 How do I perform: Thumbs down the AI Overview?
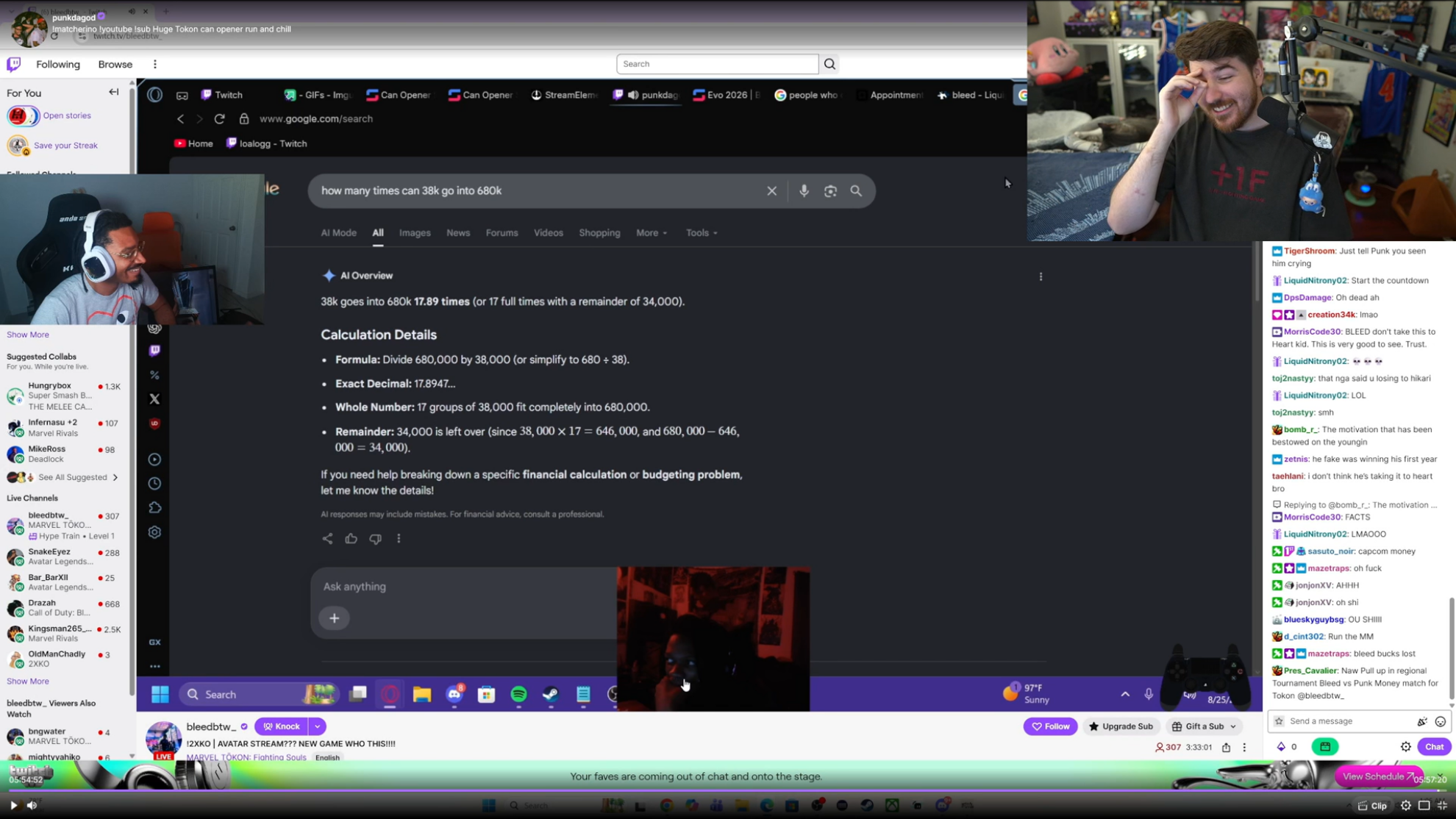point(375,539)
